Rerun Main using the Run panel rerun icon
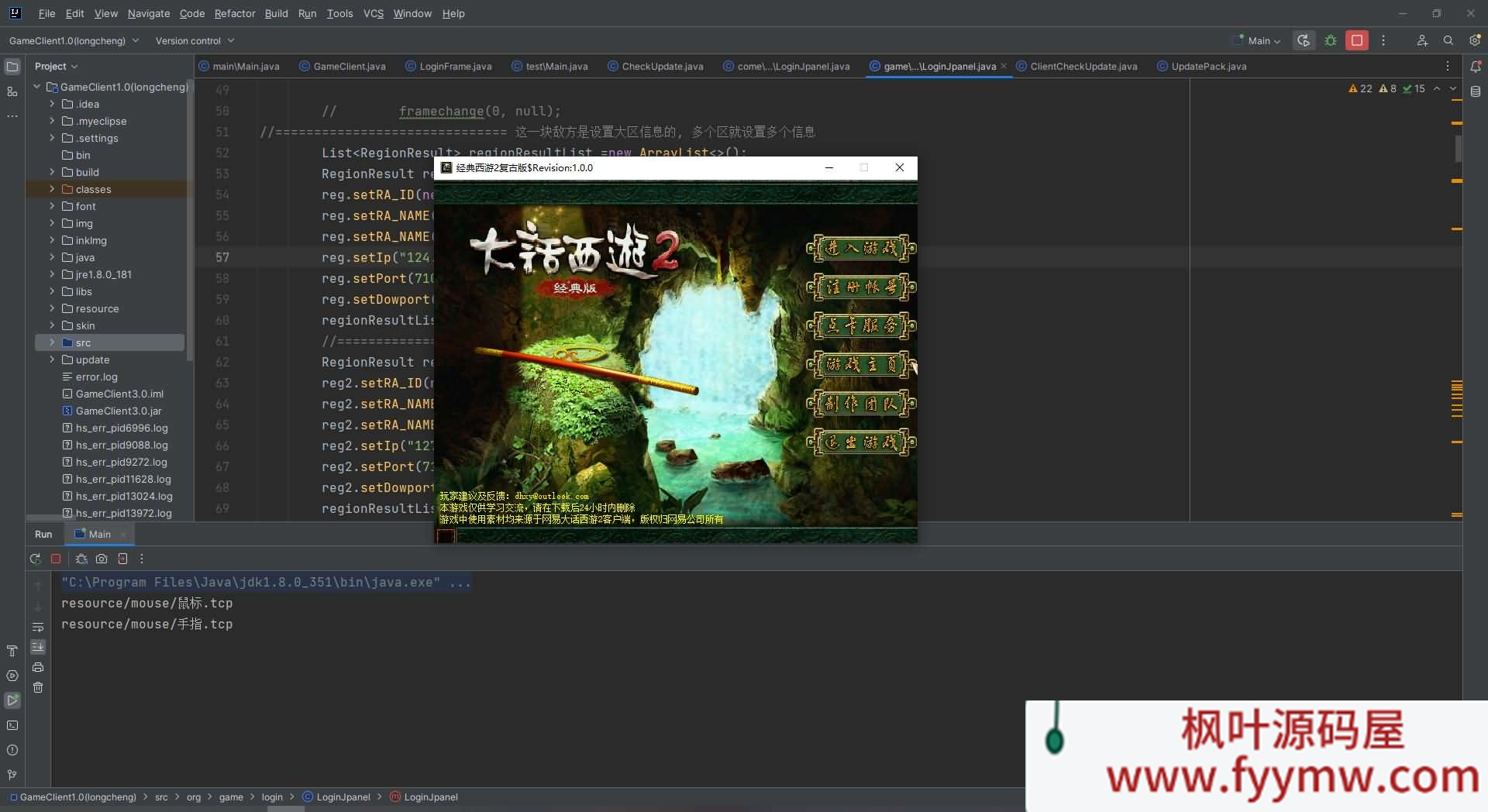Viewport: 1488px width, 812px height. coord(35,559)
